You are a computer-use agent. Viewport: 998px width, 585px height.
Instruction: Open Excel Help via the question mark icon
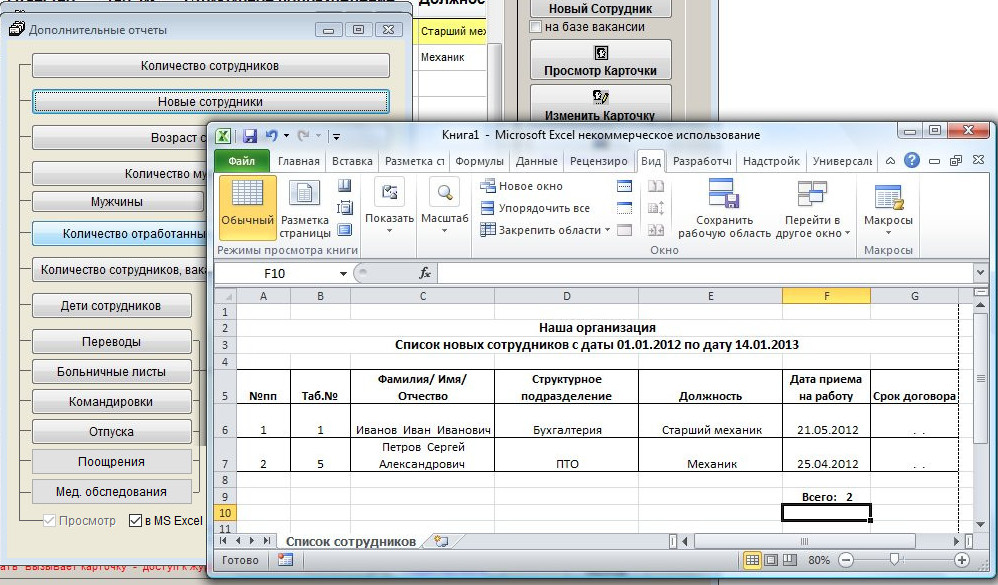click(x=911, y=160)
